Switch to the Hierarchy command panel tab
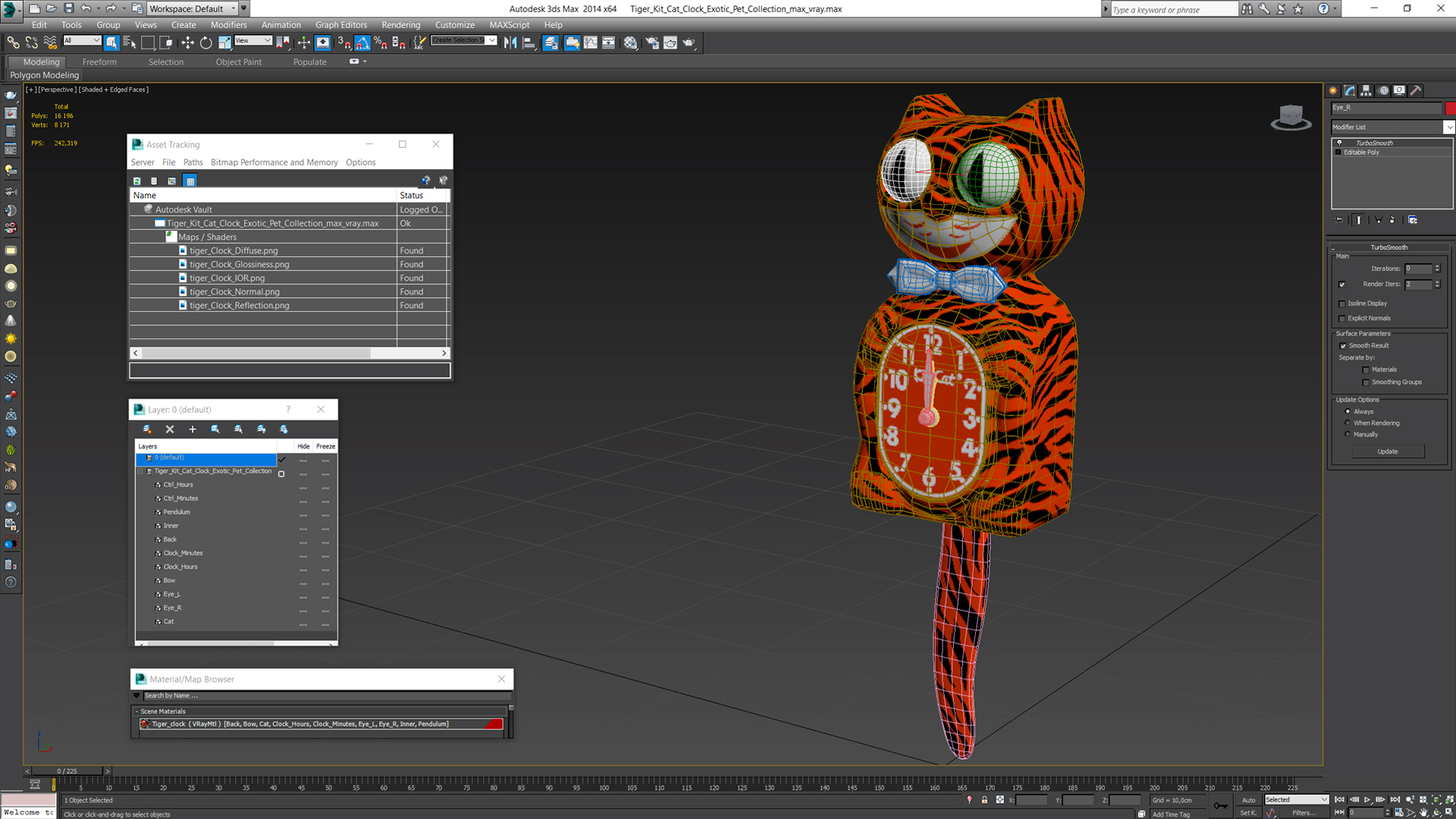The image size is (1456, 819). click(1367, 90)
